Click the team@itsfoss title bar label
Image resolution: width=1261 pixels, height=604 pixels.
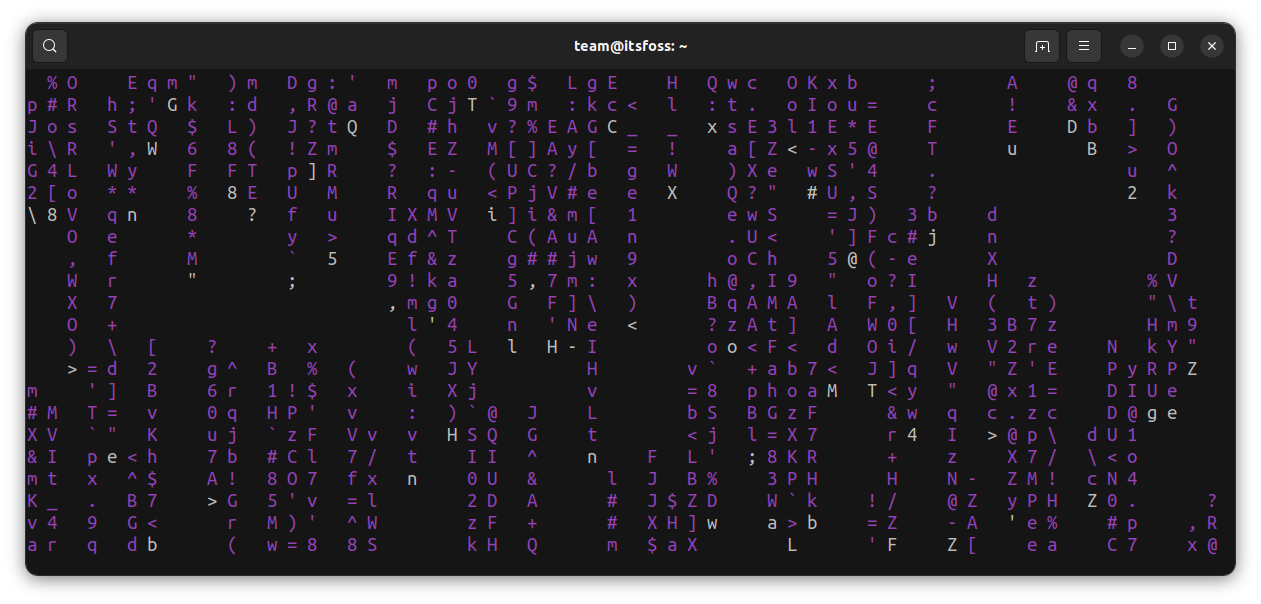[630, 45]
